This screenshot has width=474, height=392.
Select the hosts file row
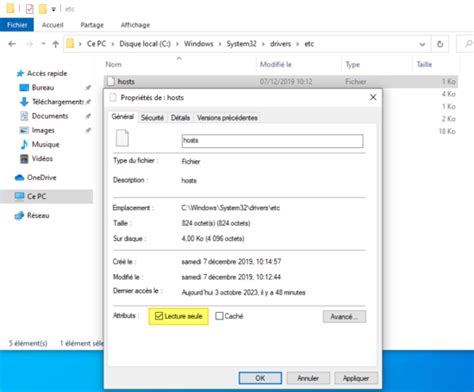coord(281,82)
